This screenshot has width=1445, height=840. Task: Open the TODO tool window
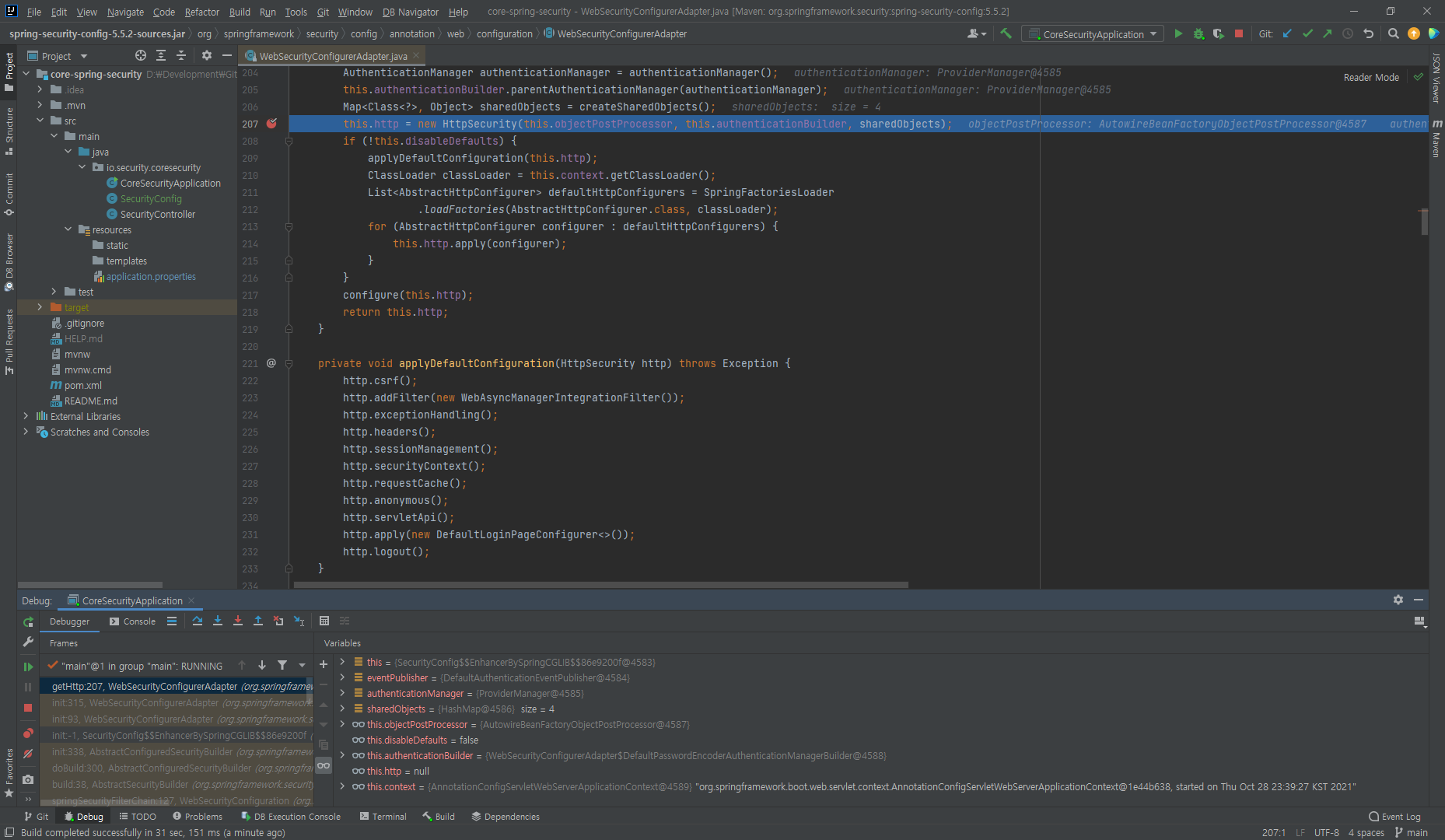point(138,816)
